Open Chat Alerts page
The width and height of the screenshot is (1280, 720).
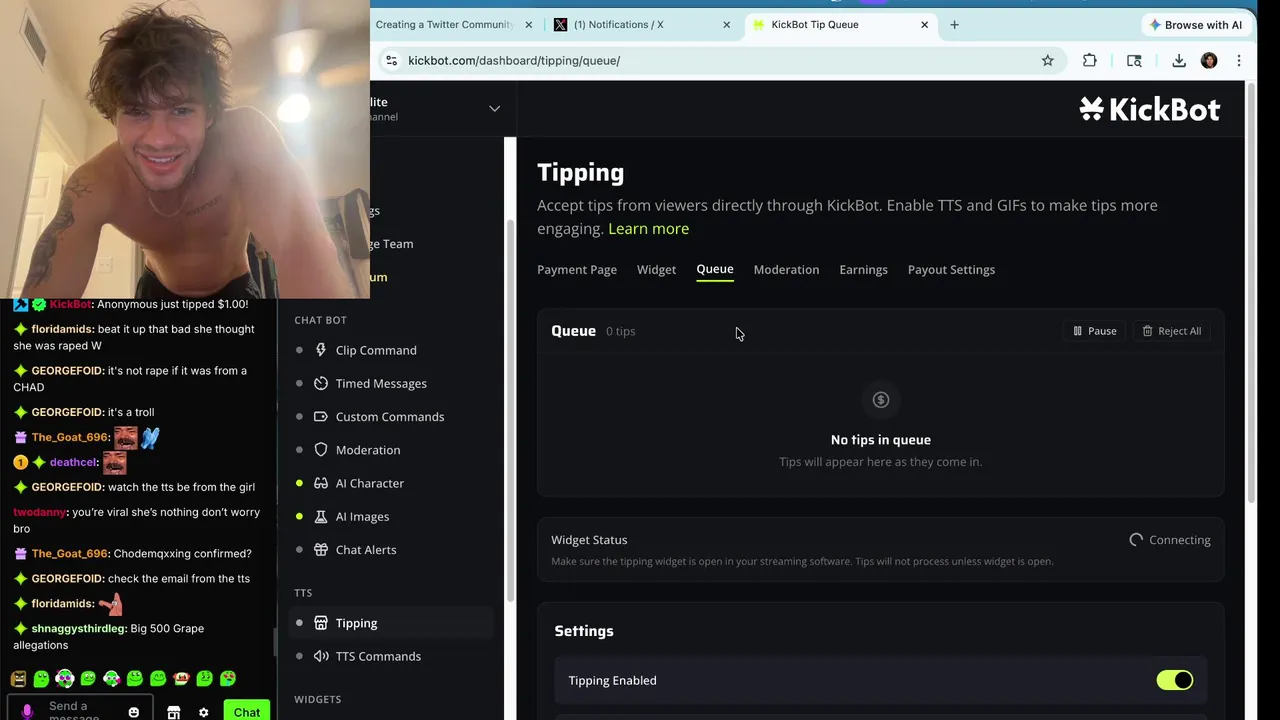[366, 549]
